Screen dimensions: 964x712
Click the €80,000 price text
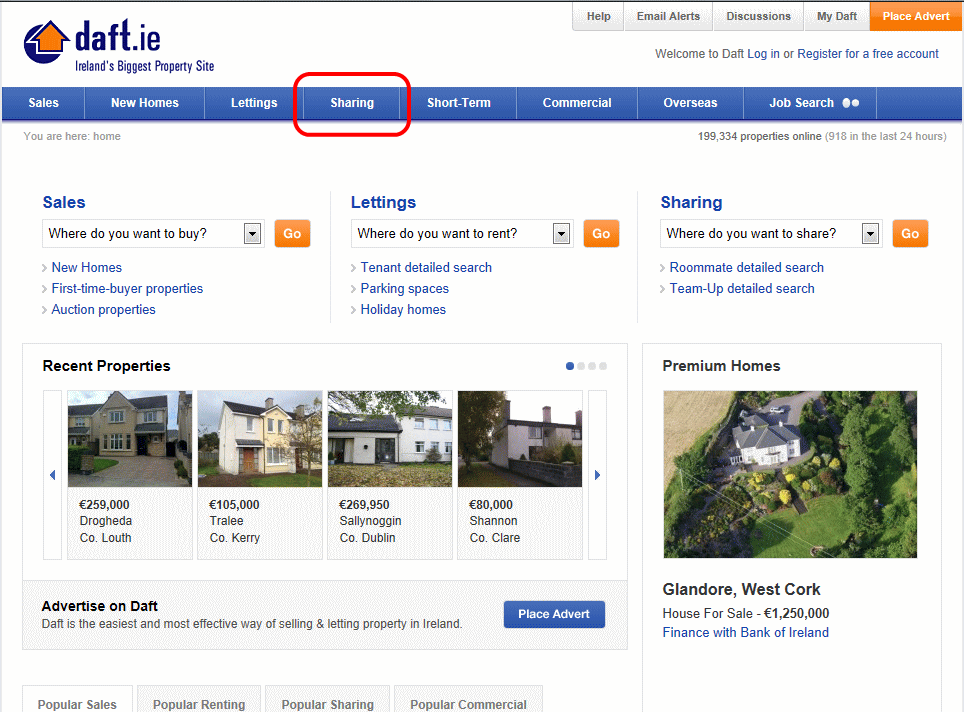tap(491, 505)
